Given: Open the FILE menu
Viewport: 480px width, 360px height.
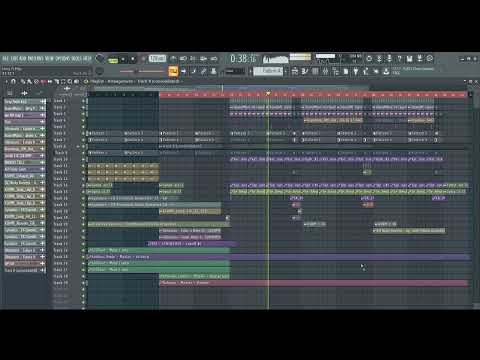Looking at the screenshot, I should click(6, 59).
